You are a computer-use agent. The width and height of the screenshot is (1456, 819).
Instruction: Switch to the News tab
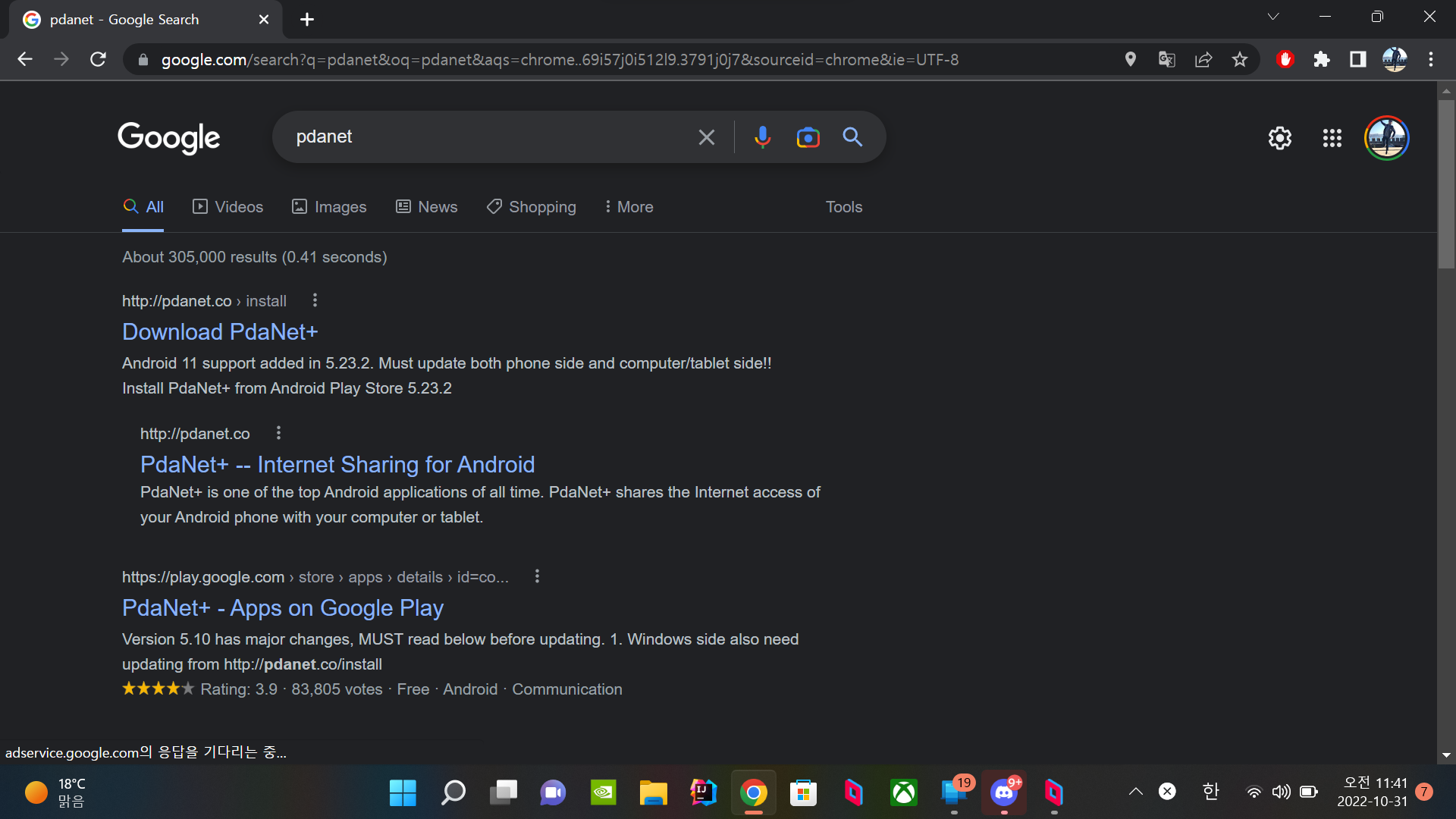[427, 207]
